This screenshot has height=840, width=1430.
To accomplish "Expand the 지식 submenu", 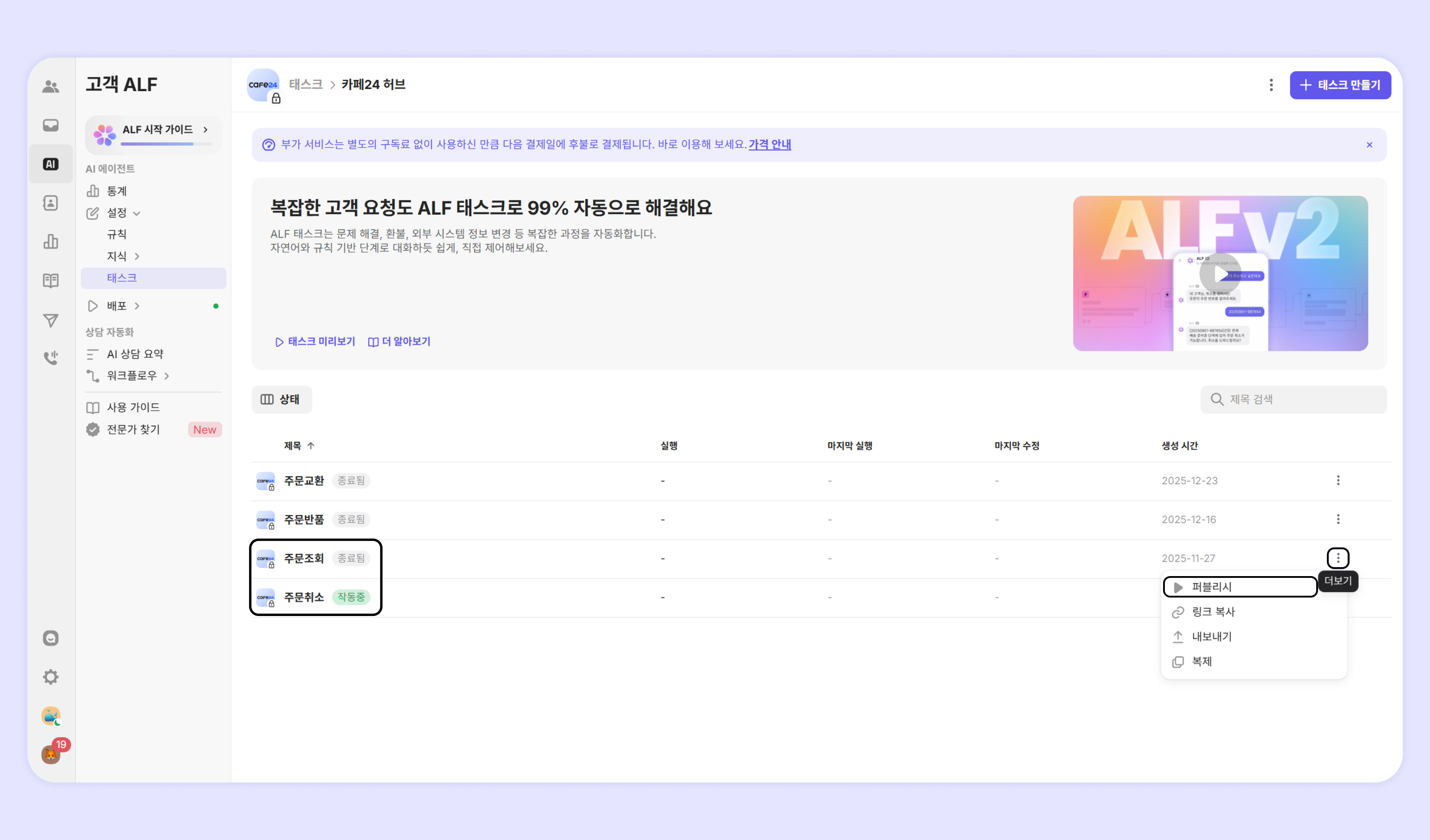I will pos(136,256).
